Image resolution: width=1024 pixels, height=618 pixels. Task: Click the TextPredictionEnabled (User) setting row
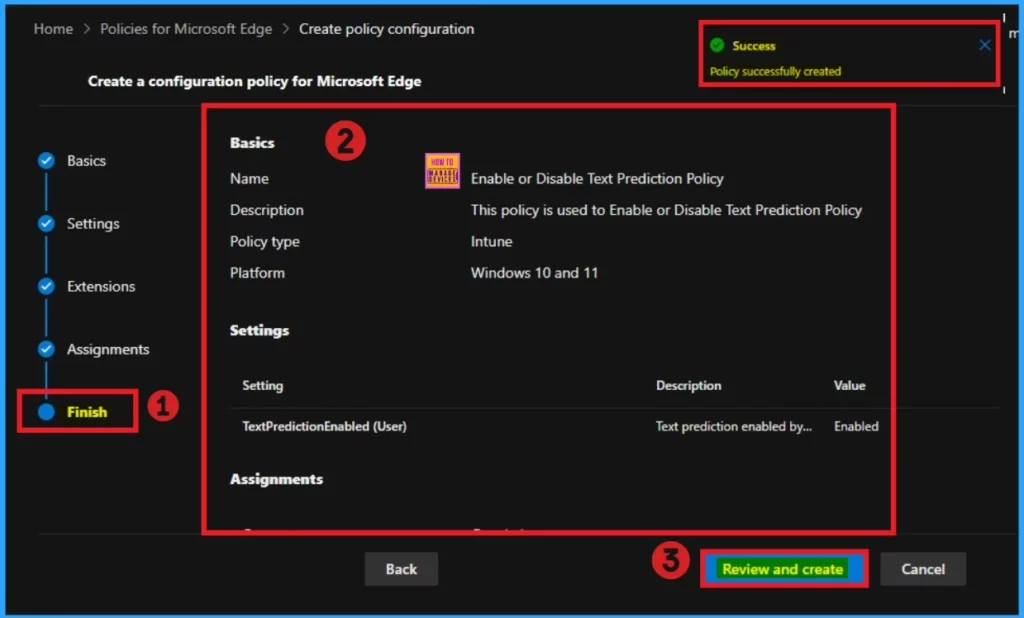point(614,426)
